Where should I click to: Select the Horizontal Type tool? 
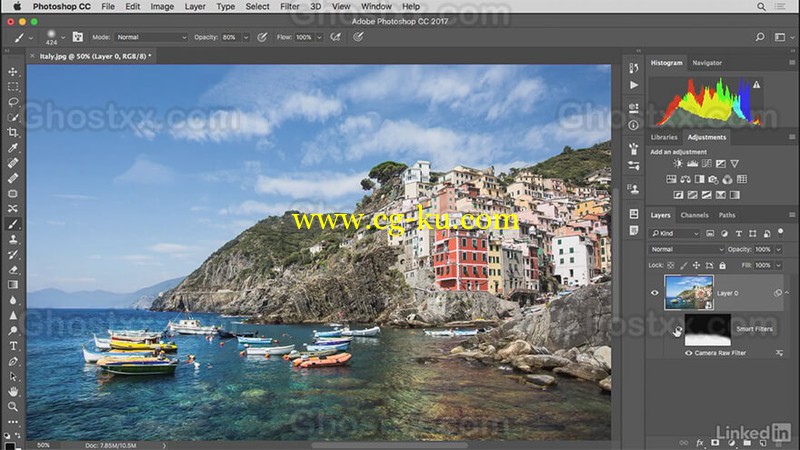[13, 346]
